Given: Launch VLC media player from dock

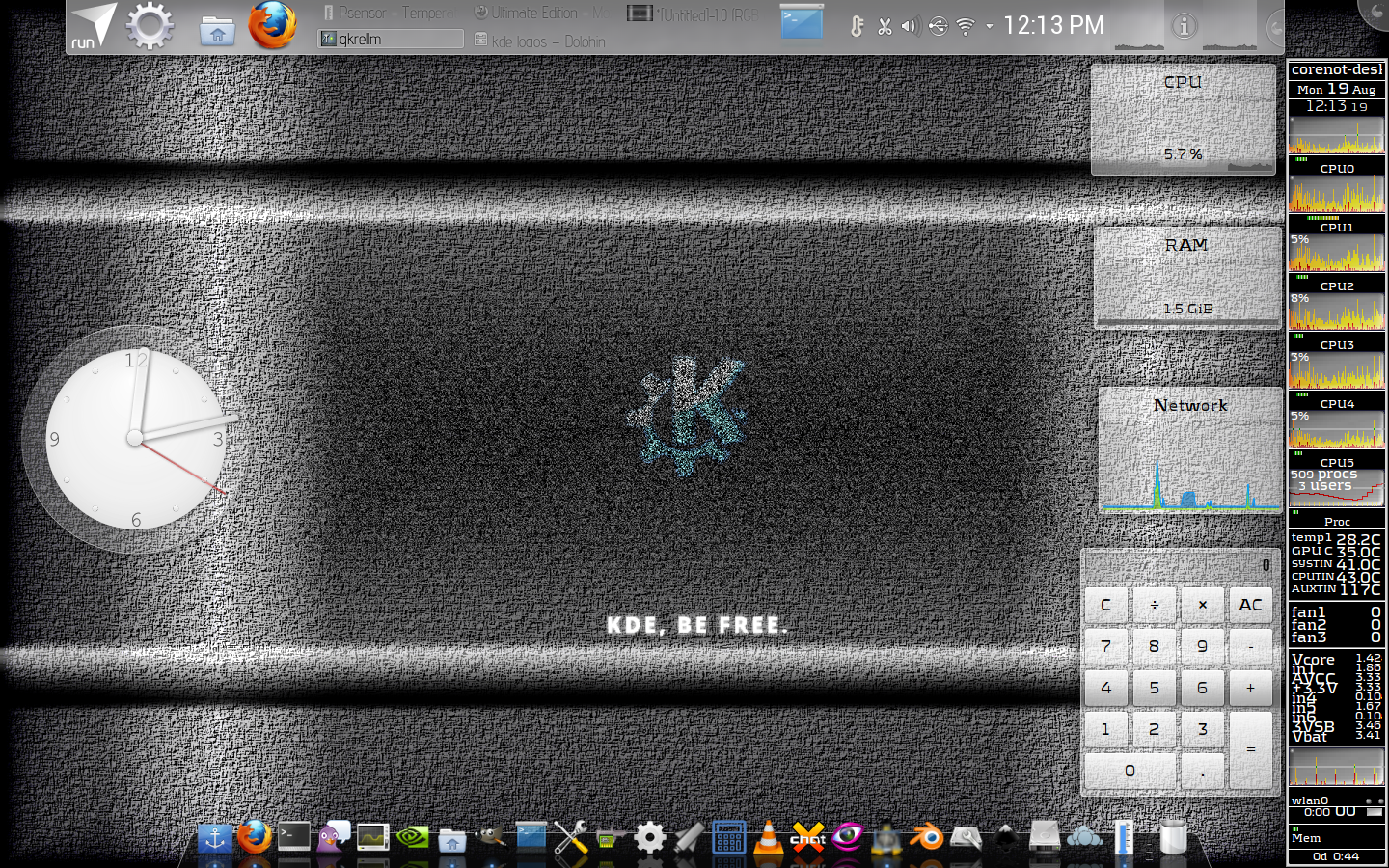Looking at the screenshot, I should (768, 836).
